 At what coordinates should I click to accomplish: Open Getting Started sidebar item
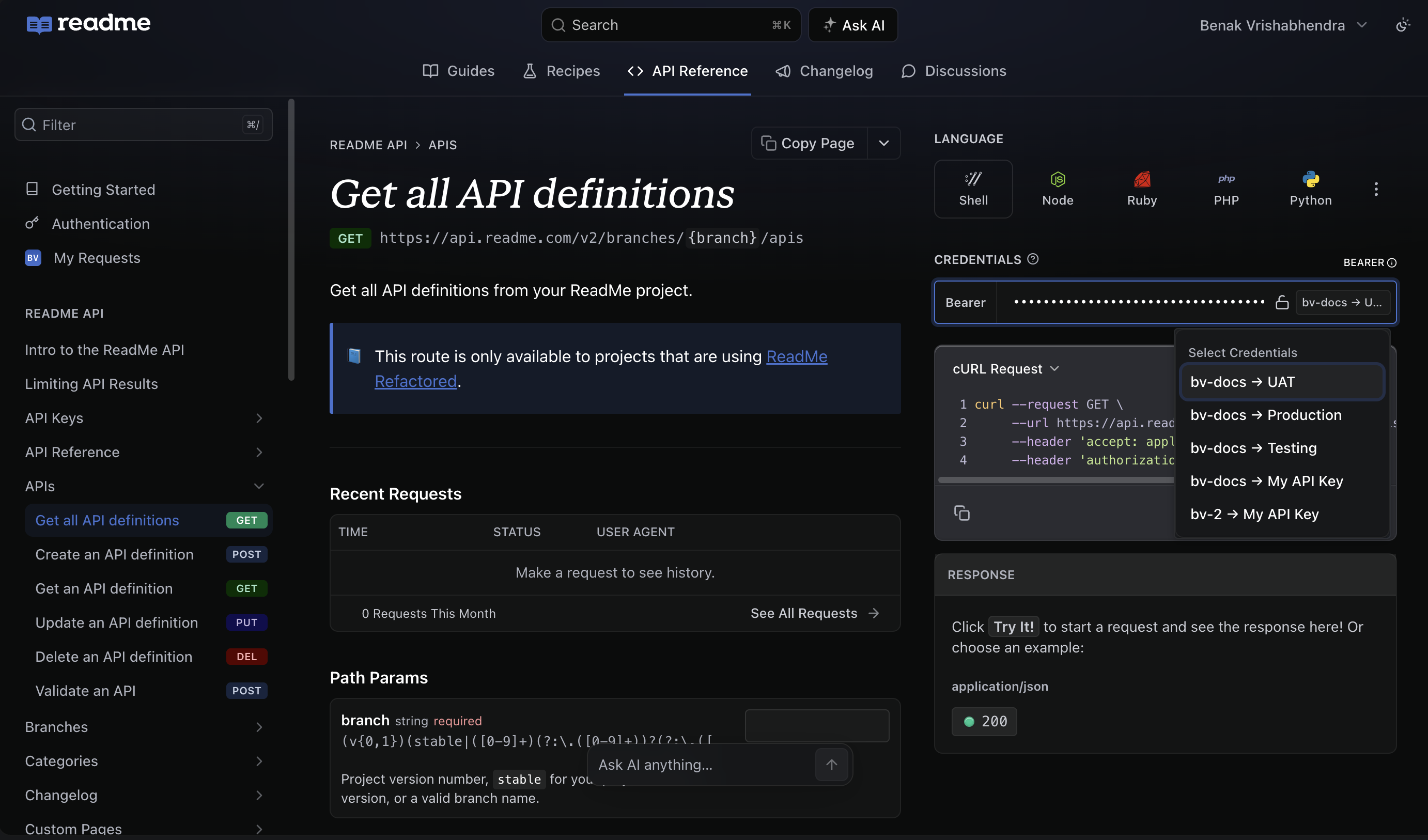[x=103, y=189]
